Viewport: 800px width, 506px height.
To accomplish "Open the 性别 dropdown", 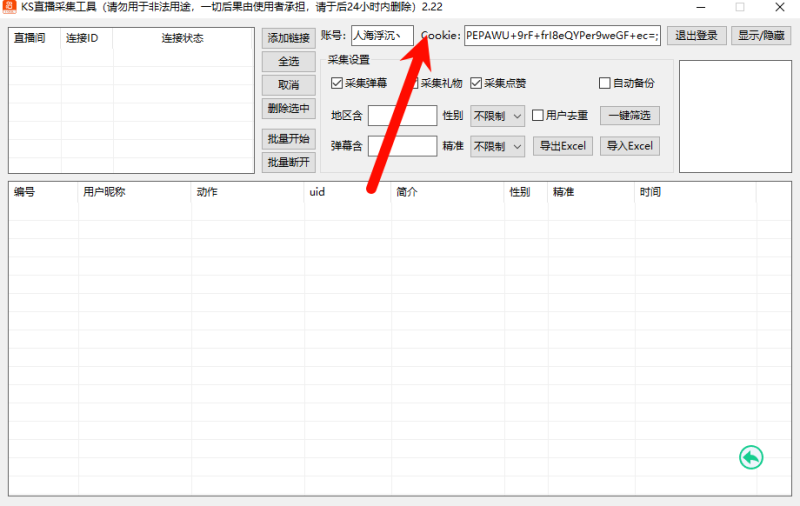I will [x=497, y=116].
